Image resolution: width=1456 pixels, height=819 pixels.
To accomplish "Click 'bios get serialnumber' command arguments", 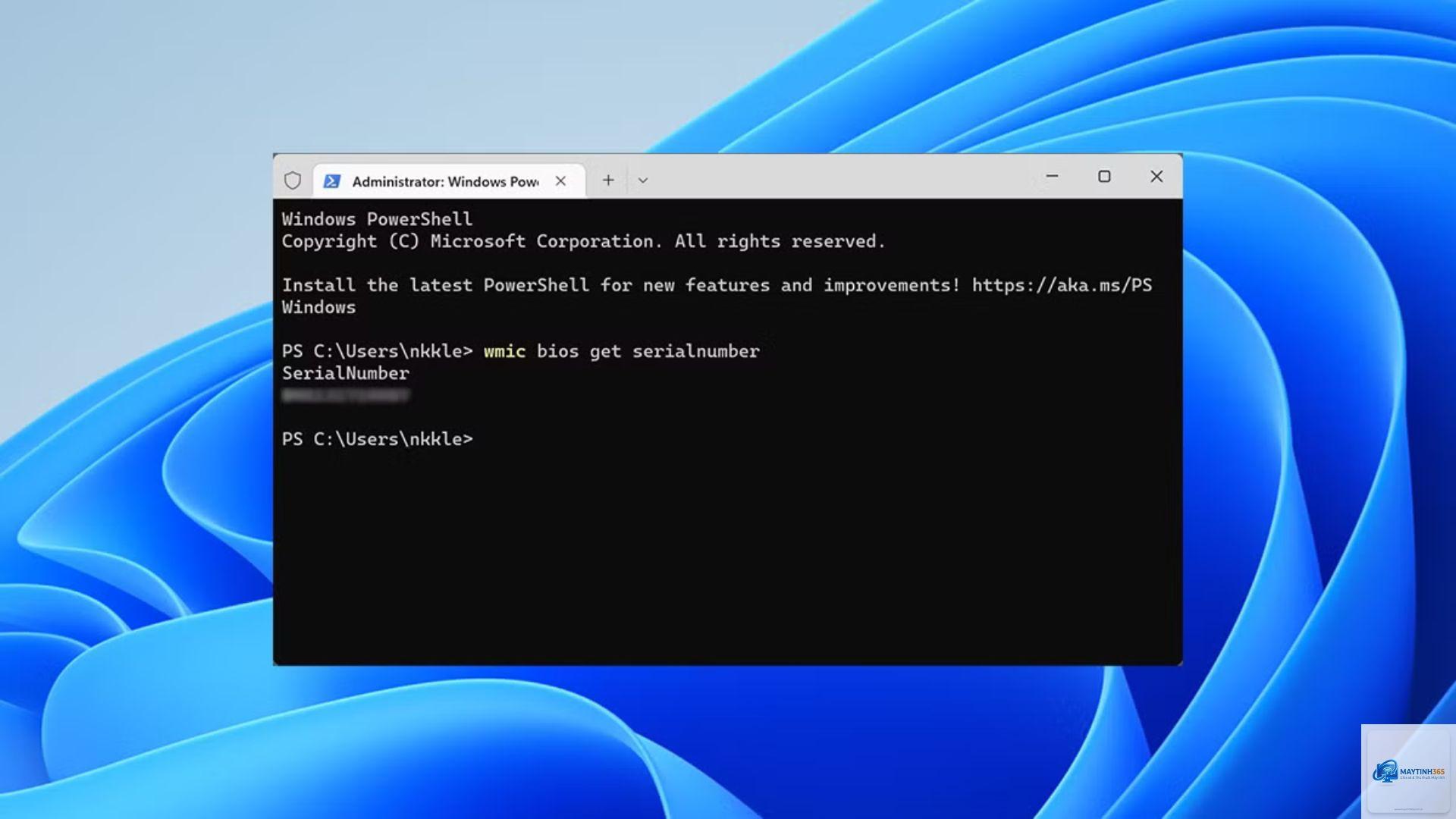I will click(648, 352).
